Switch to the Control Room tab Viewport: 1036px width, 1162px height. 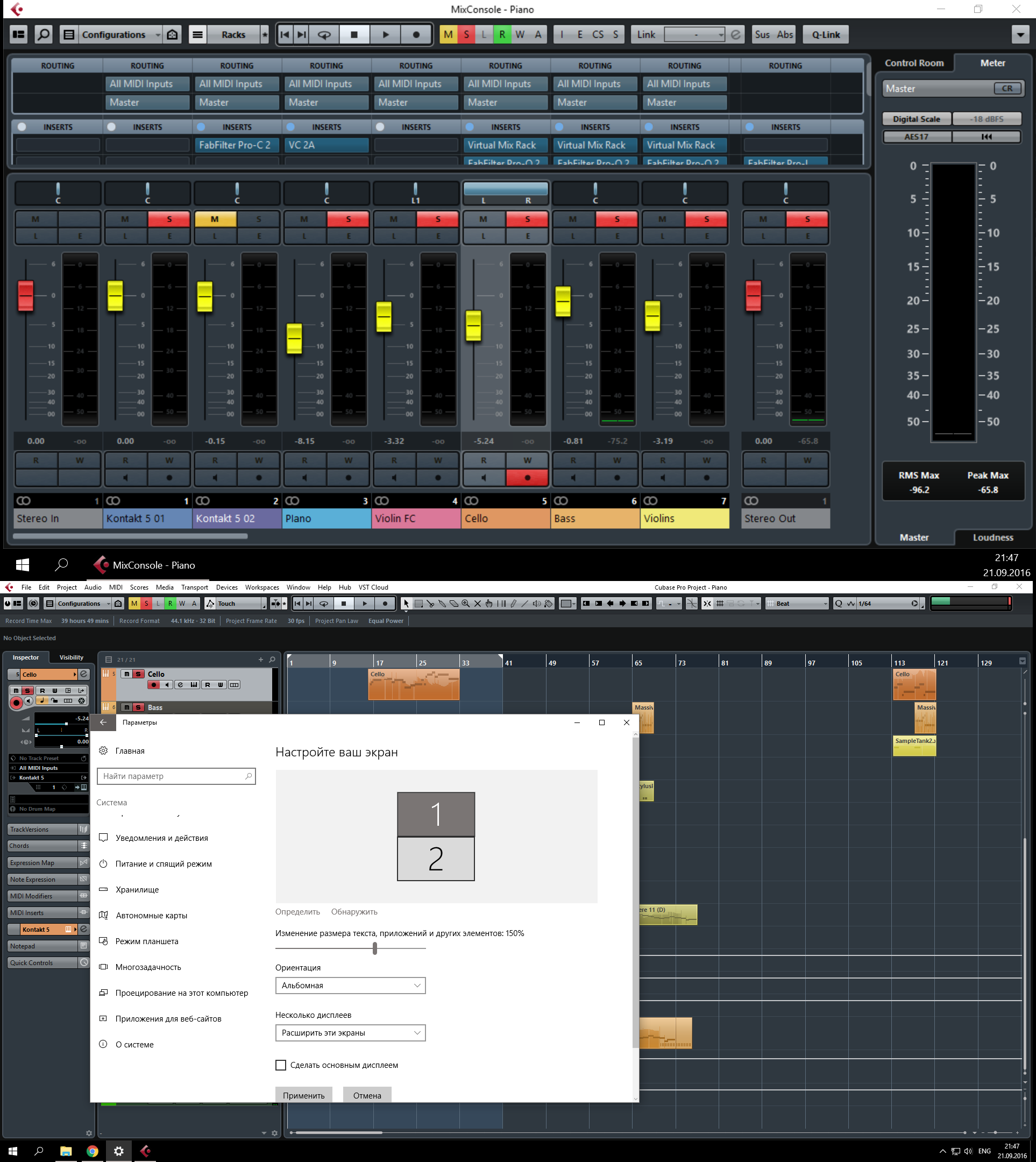(913, 63)
